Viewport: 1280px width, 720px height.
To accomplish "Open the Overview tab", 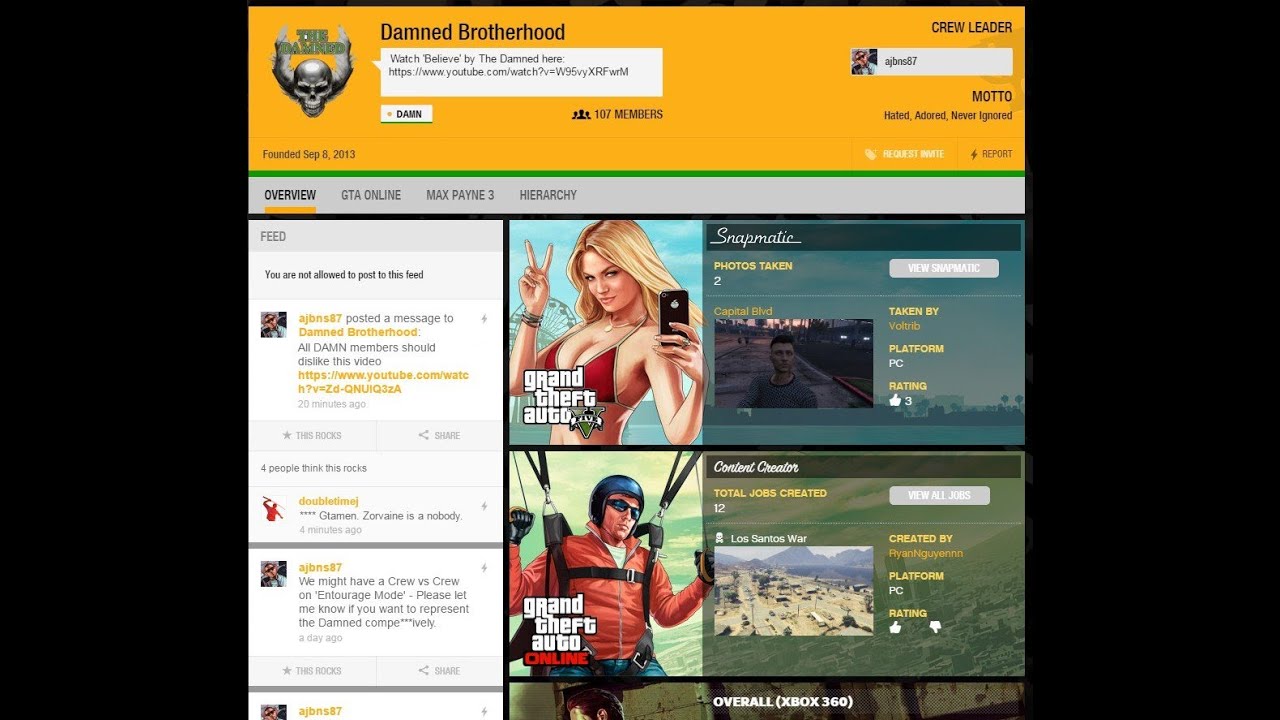I will (x=290, y=195).
